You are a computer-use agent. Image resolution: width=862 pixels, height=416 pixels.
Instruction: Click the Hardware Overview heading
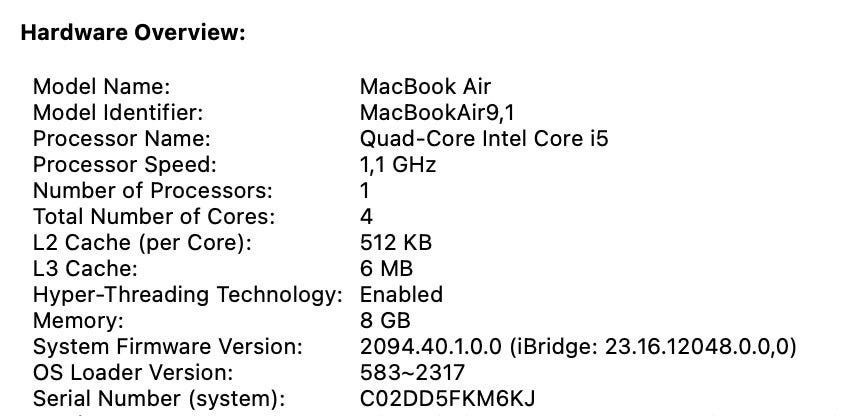tap(133, 33)
